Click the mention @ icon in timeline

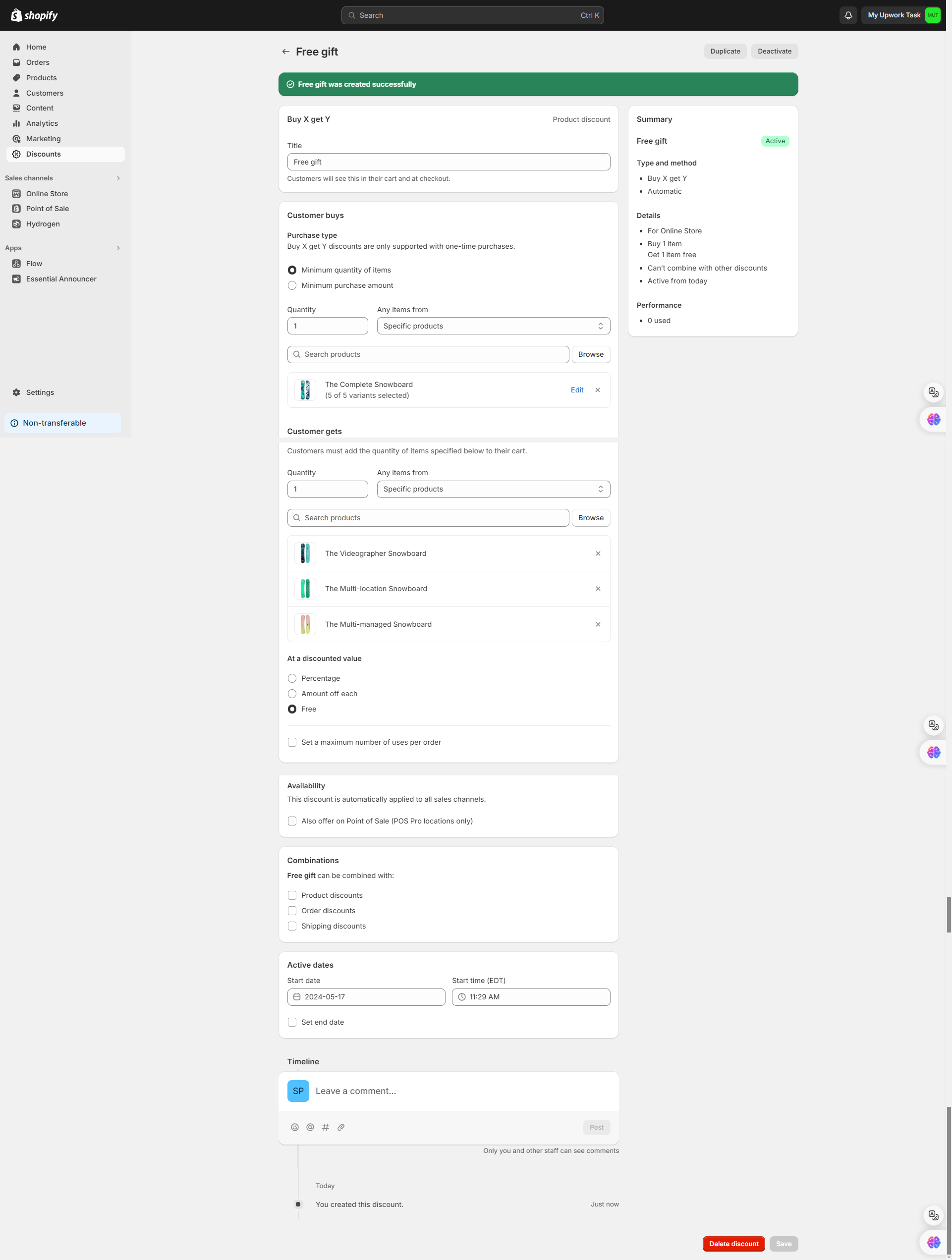(310, 1127)
